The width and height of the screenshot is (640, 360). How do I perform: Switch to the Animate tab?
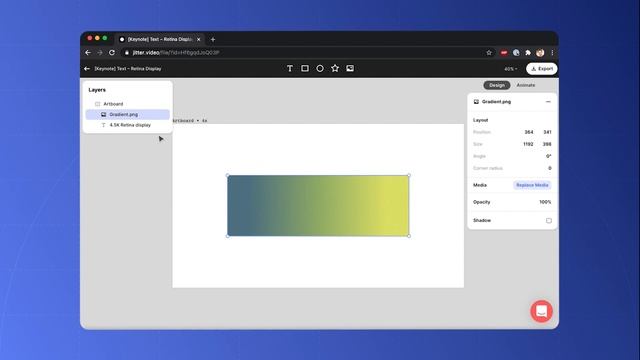click(526, 85)
